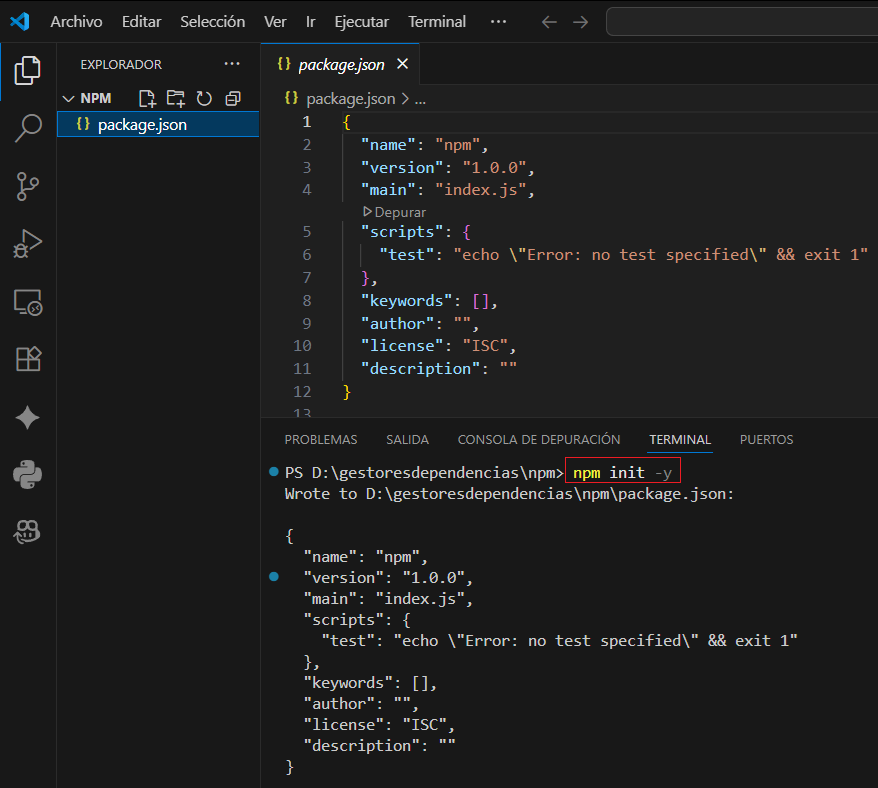The width and height of the screenshot is (878, 788).
Task: Refresh the Explorer file list
Action: [204, 98]
